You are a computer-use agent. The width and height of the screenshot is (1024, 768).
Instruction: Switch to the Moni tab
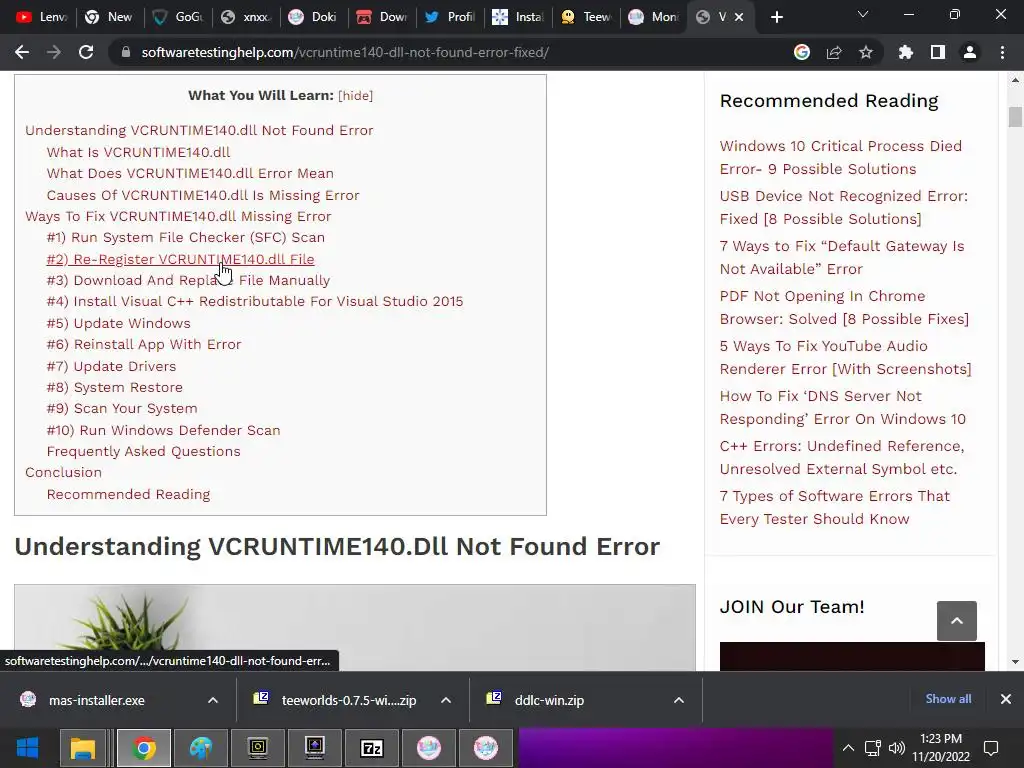tap(654, 17)
